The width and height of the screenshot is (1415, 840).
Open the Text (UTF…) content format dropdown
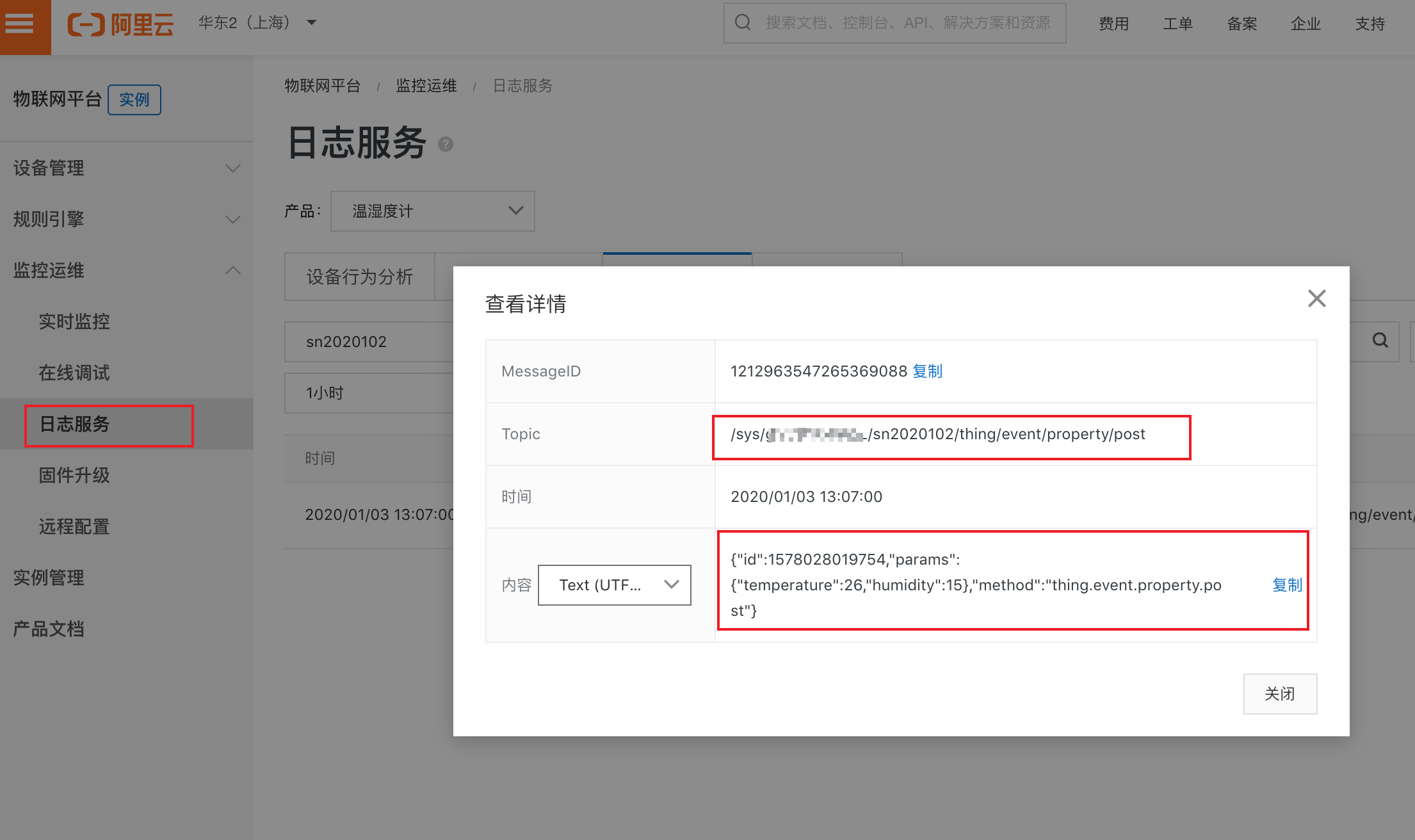(614, 585)
